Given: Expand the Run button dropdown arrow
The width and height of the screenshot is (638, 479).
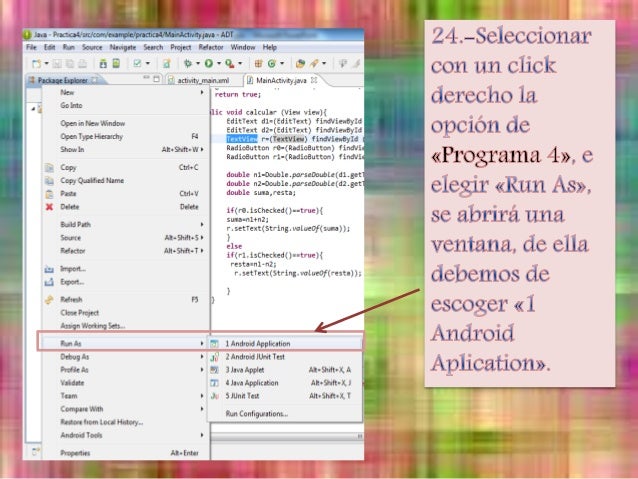Looking at the screenshot, I should coord(218,64).
